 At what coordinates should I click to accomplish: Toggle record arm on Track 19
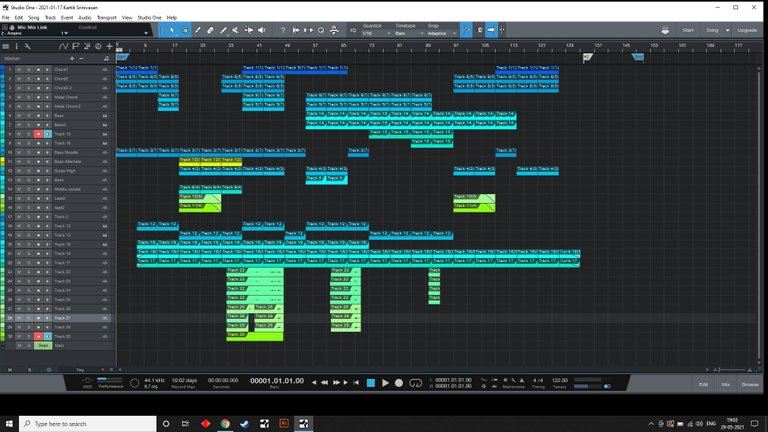(39, 134)
